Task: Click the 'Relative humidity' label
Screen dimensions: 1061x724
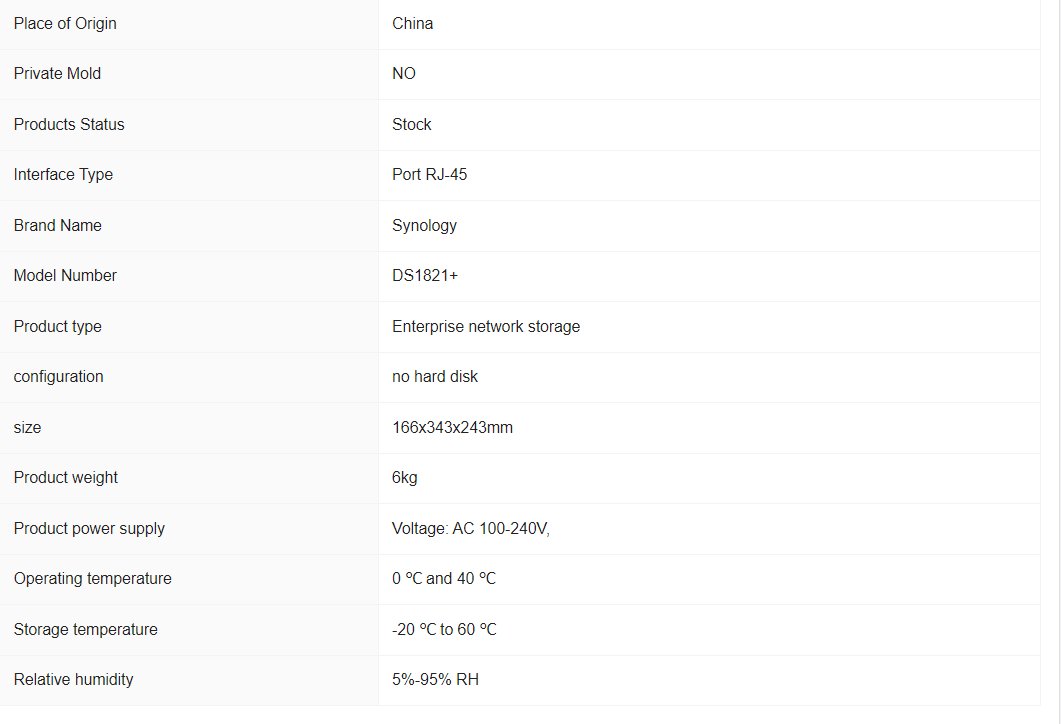Action: (x=73, y=679)
